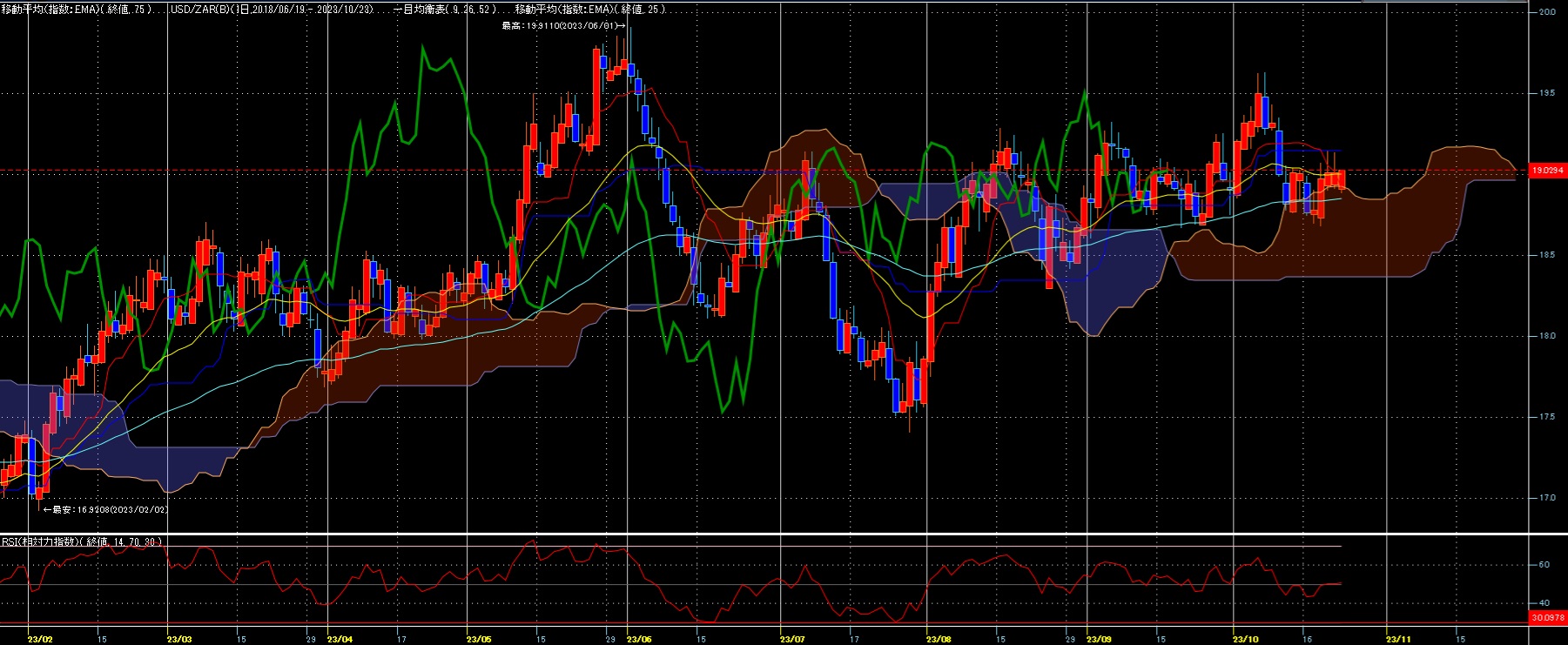Click the 18.0 price axis label

coord(1547,336)
